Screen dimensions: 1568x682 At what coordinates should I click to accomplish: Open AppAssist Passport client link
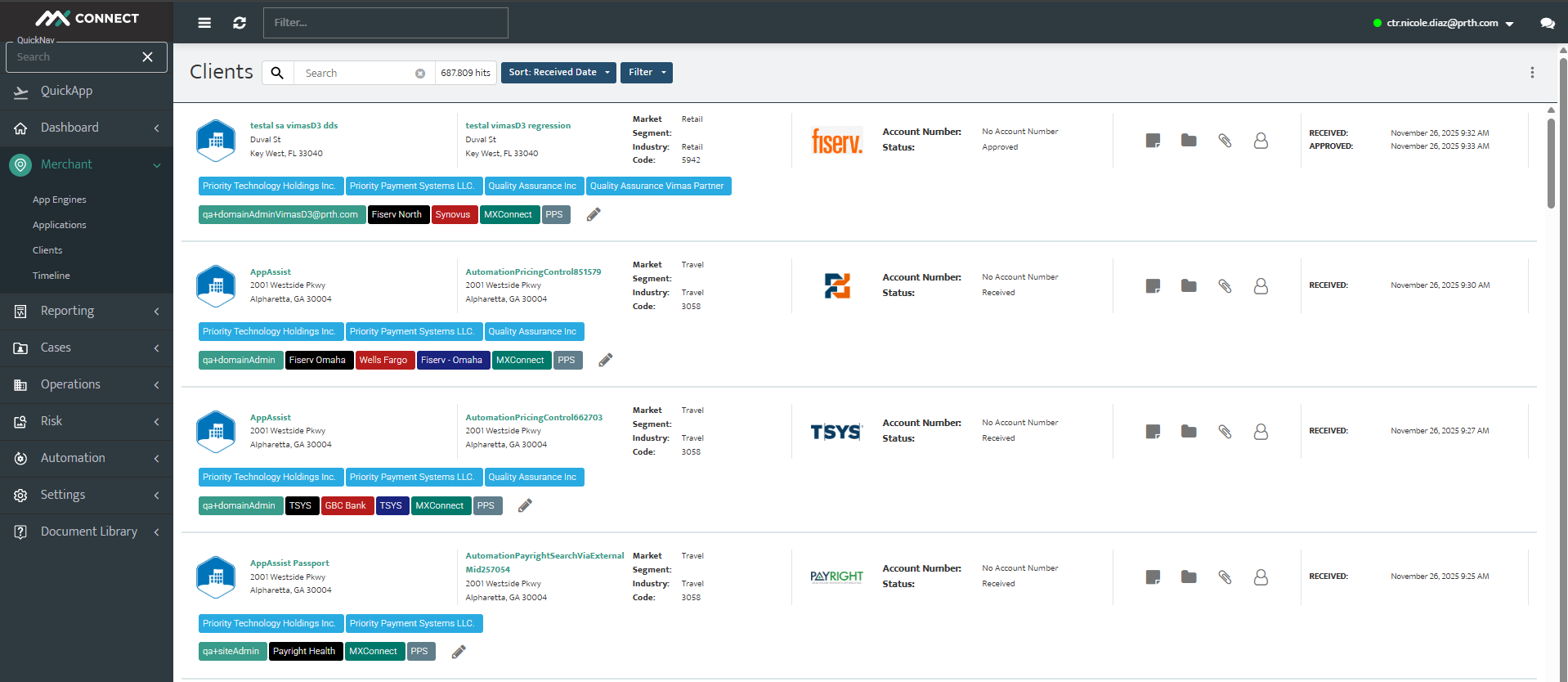point(289,563)
